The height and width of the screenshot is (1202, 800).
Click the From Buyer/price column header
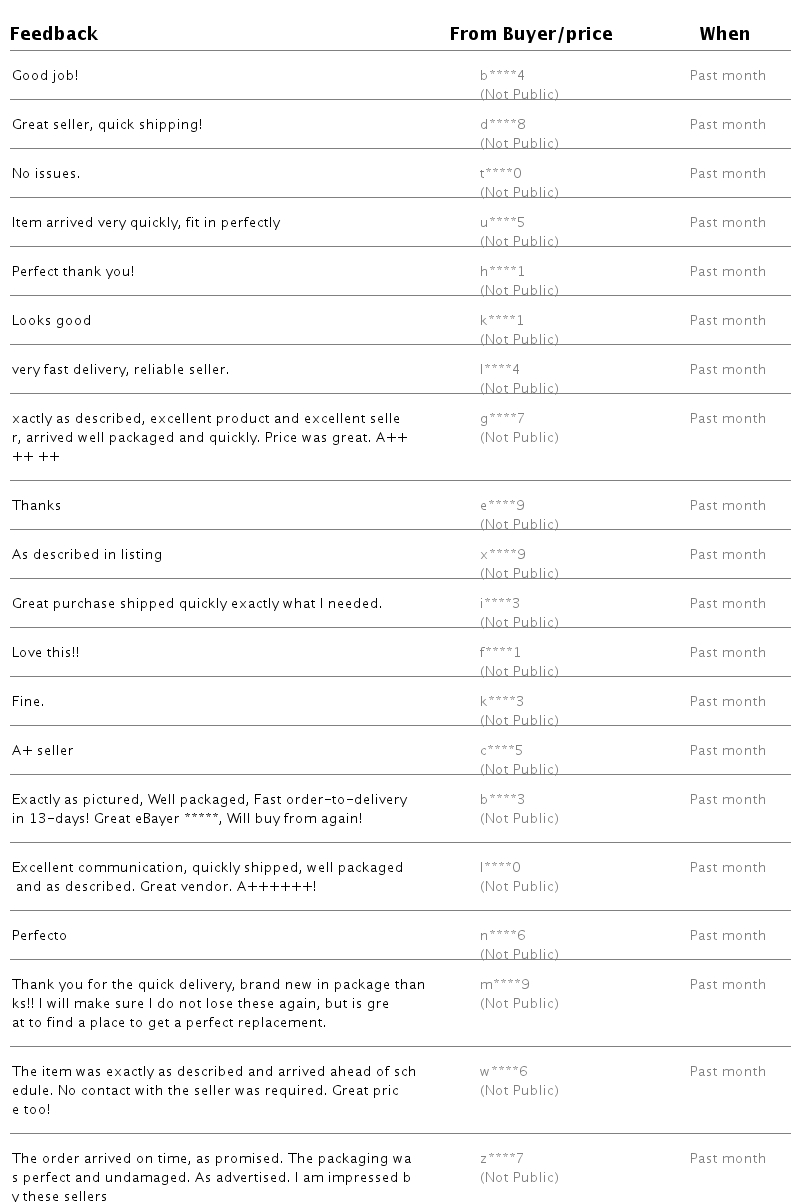click(x=531, y=34)
